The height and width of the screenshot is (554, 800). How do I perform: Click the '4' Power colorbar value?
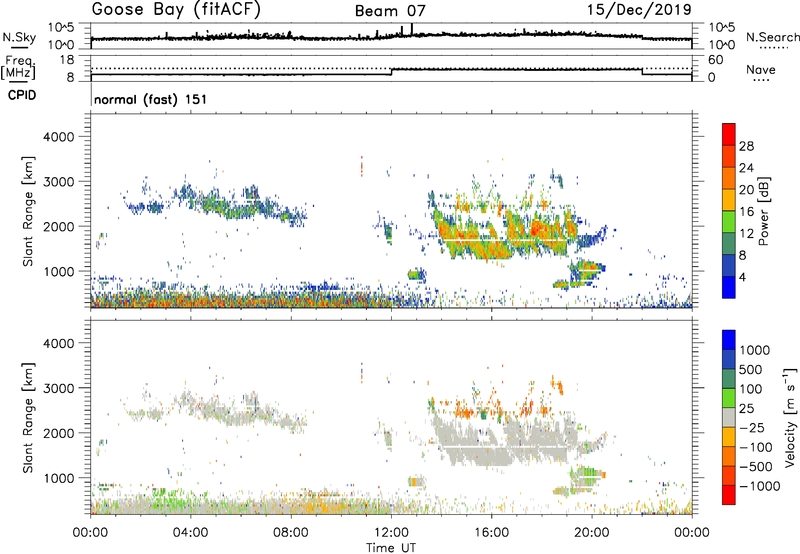[x=743, y=277]
